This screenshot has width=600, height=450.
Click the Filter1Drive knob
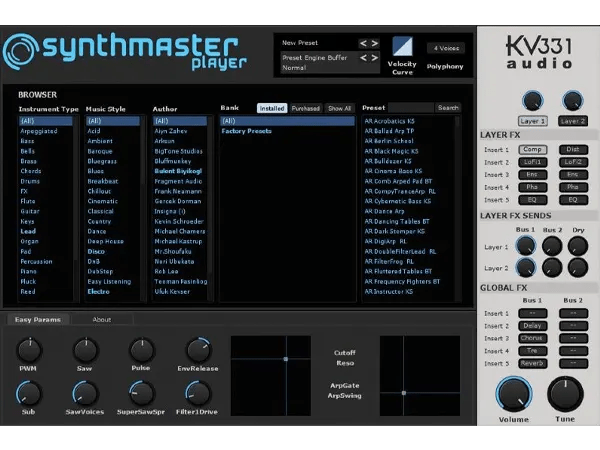coord(198,393)
